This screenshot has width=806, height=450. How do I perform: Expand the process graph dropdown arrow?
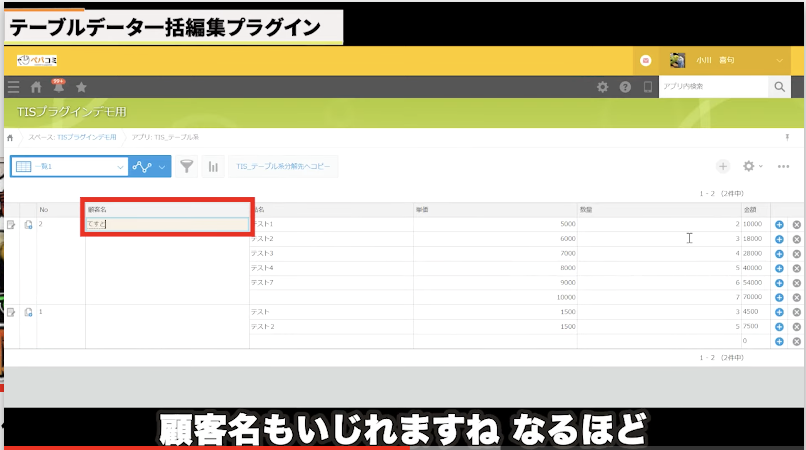tap(162, 166)
